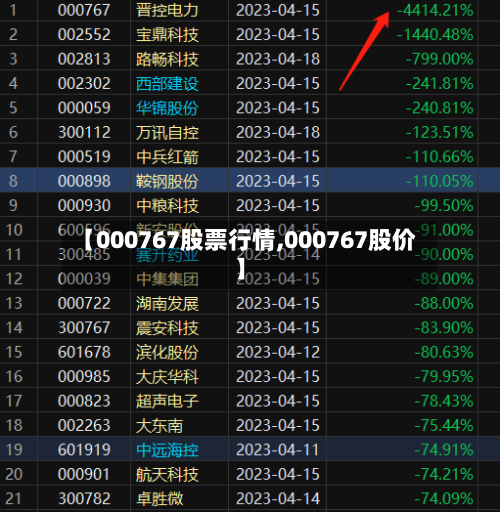Select stock code 002813
Image resolution: width=500 pixels, height=512 pixels.
click(84, 59)
